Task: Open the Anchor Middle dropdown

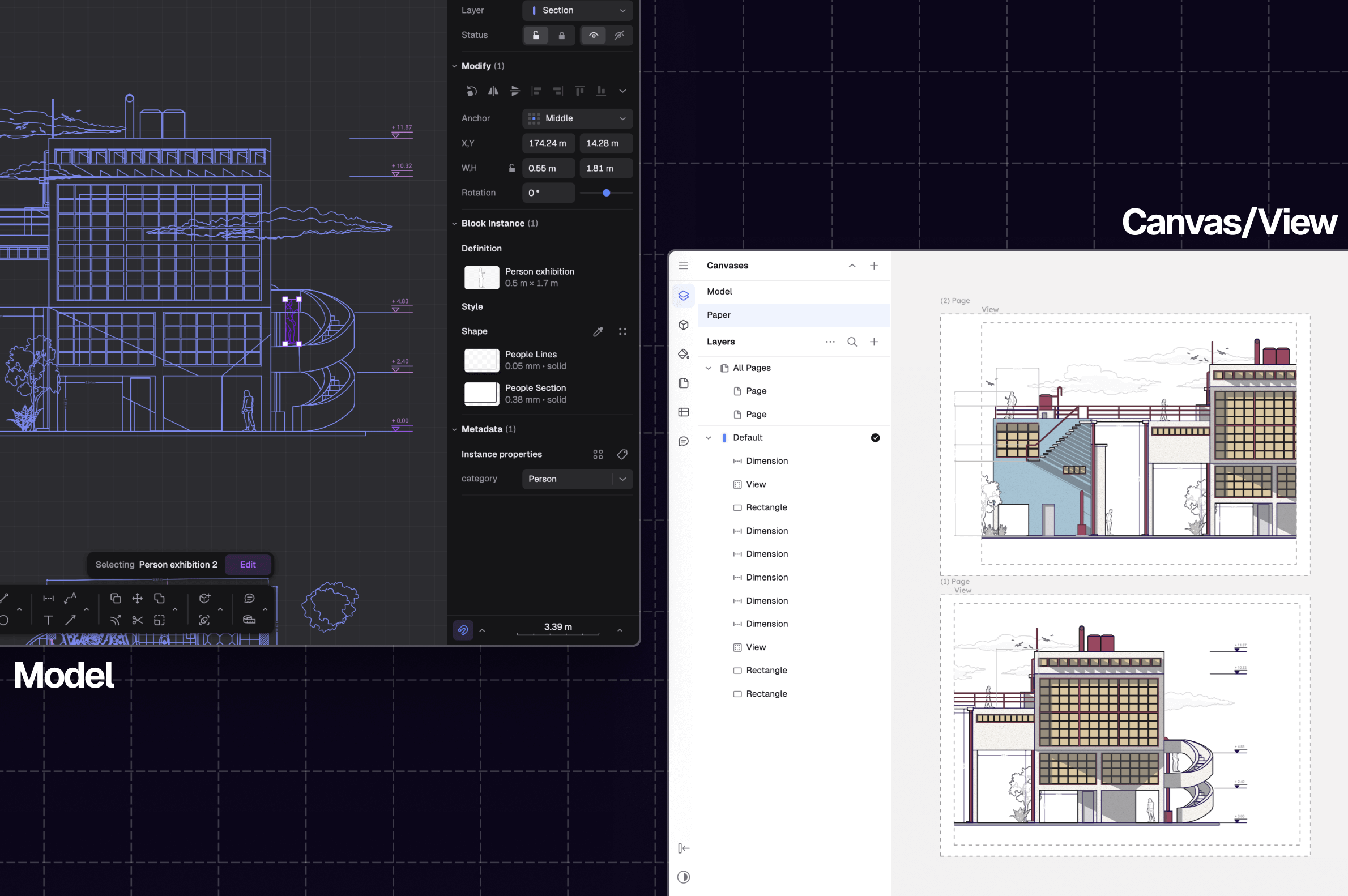Action: pyautogui.click(x=577, y=118)
